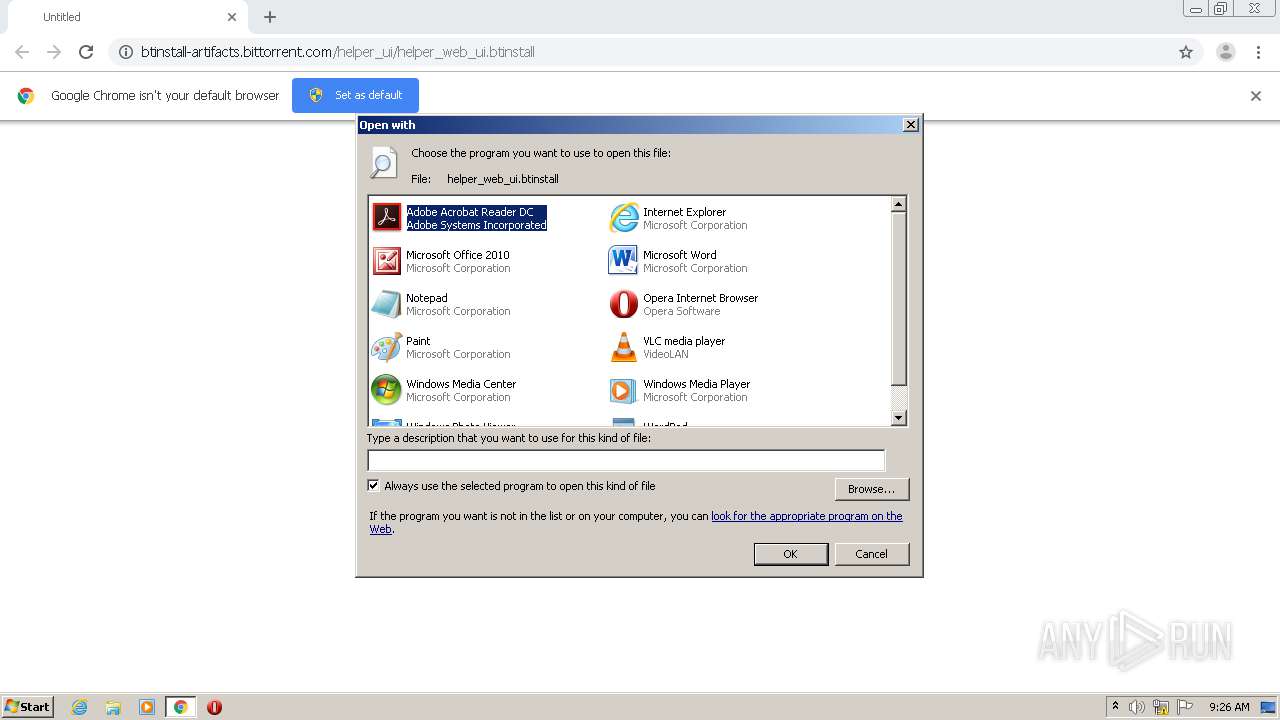Select the 'Notepad' text entry
The image size is (1280, 720).
(427, 298)
